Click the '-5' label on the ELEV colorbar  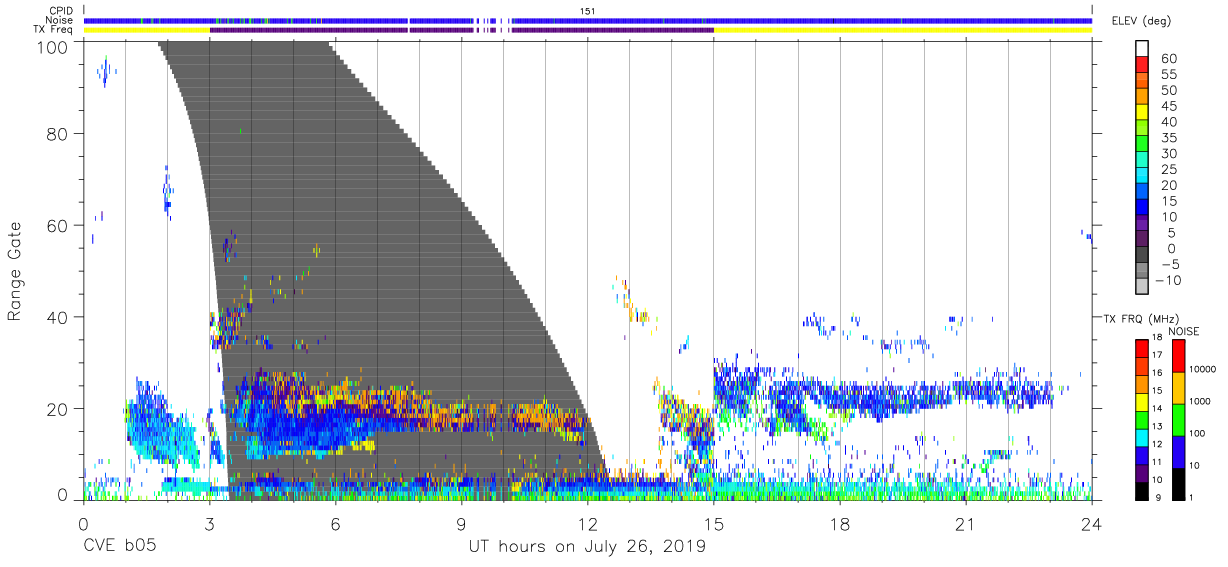tap(1169, 265)
